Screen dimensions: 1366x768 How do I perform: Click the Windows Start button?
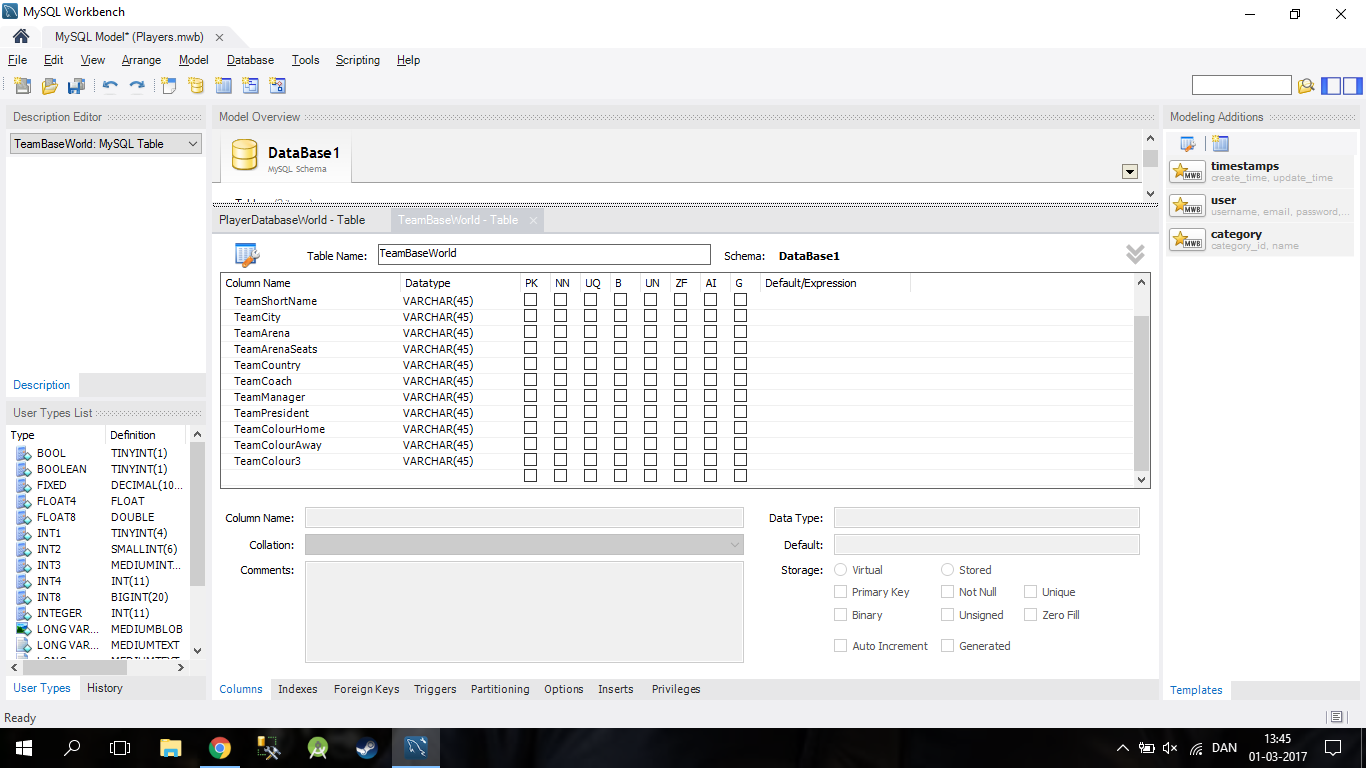coord(23,747)
